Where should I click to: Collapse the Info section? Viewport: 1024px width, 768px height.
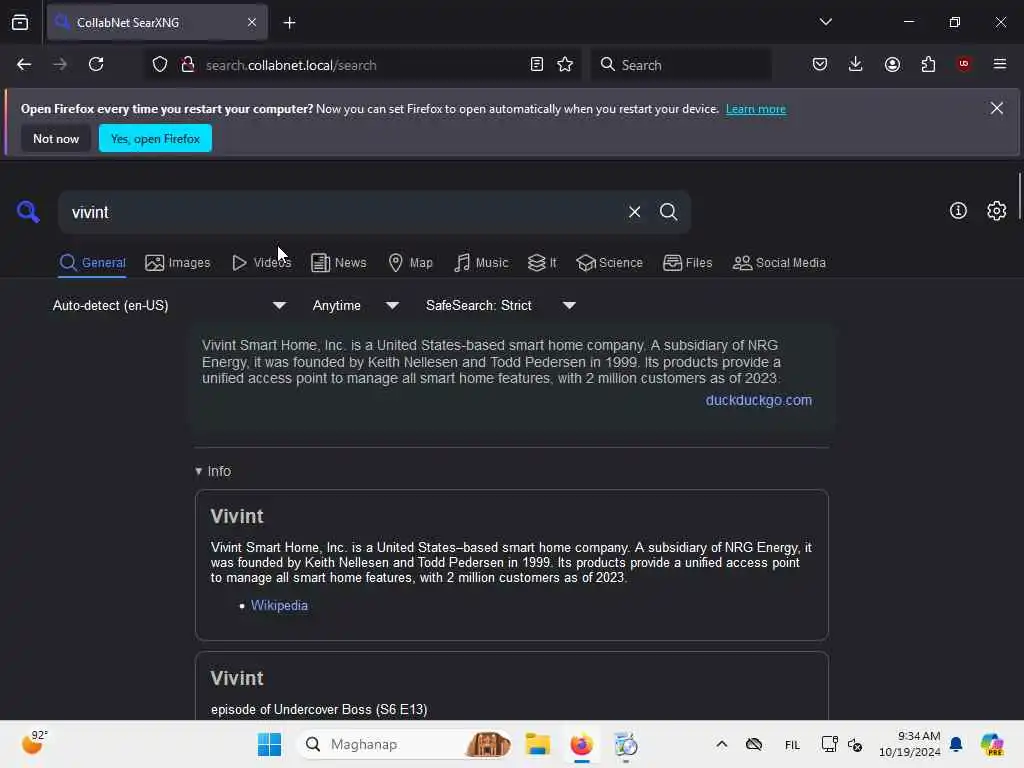(x=213, y=471)
